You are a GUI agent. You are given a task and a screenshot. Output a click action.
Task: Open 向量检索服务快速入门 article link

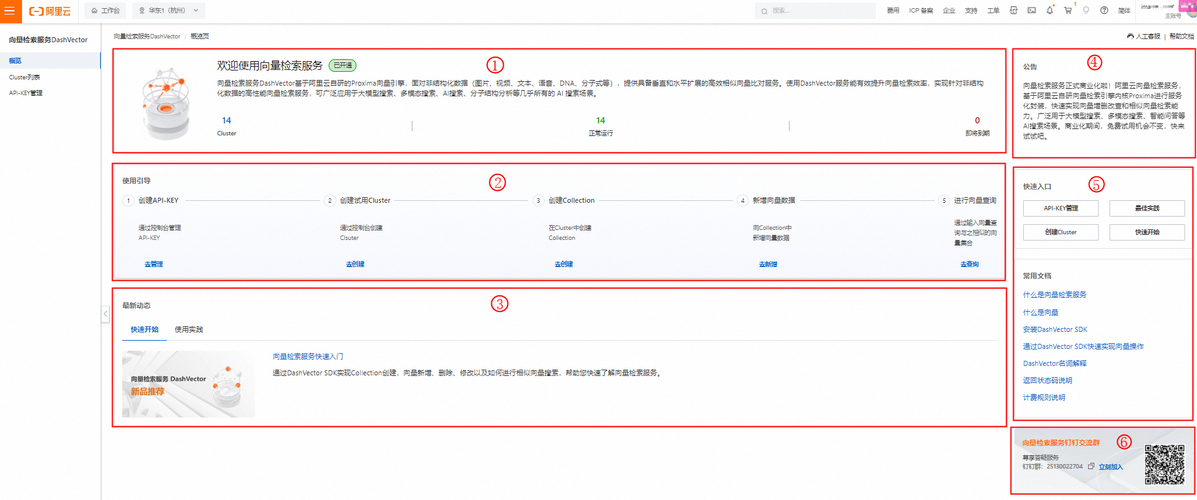(308, 356)
